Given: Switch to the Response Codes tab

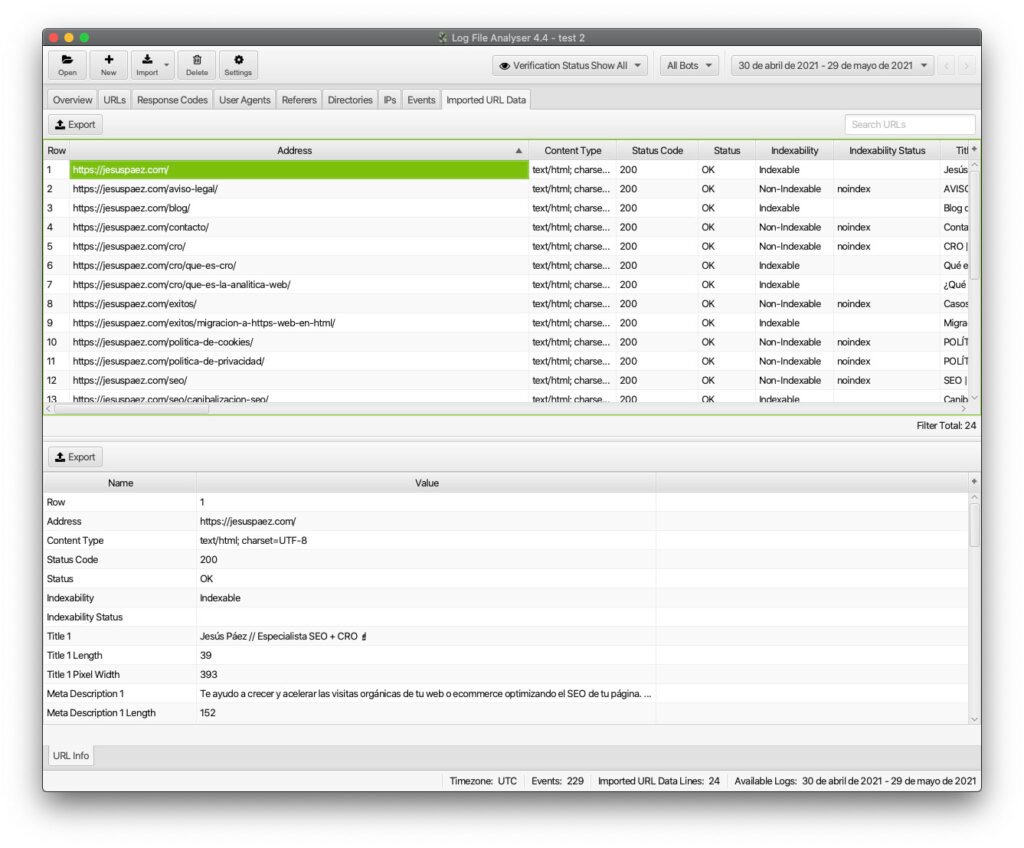Looking at the screenshot, I should point(172,100).
